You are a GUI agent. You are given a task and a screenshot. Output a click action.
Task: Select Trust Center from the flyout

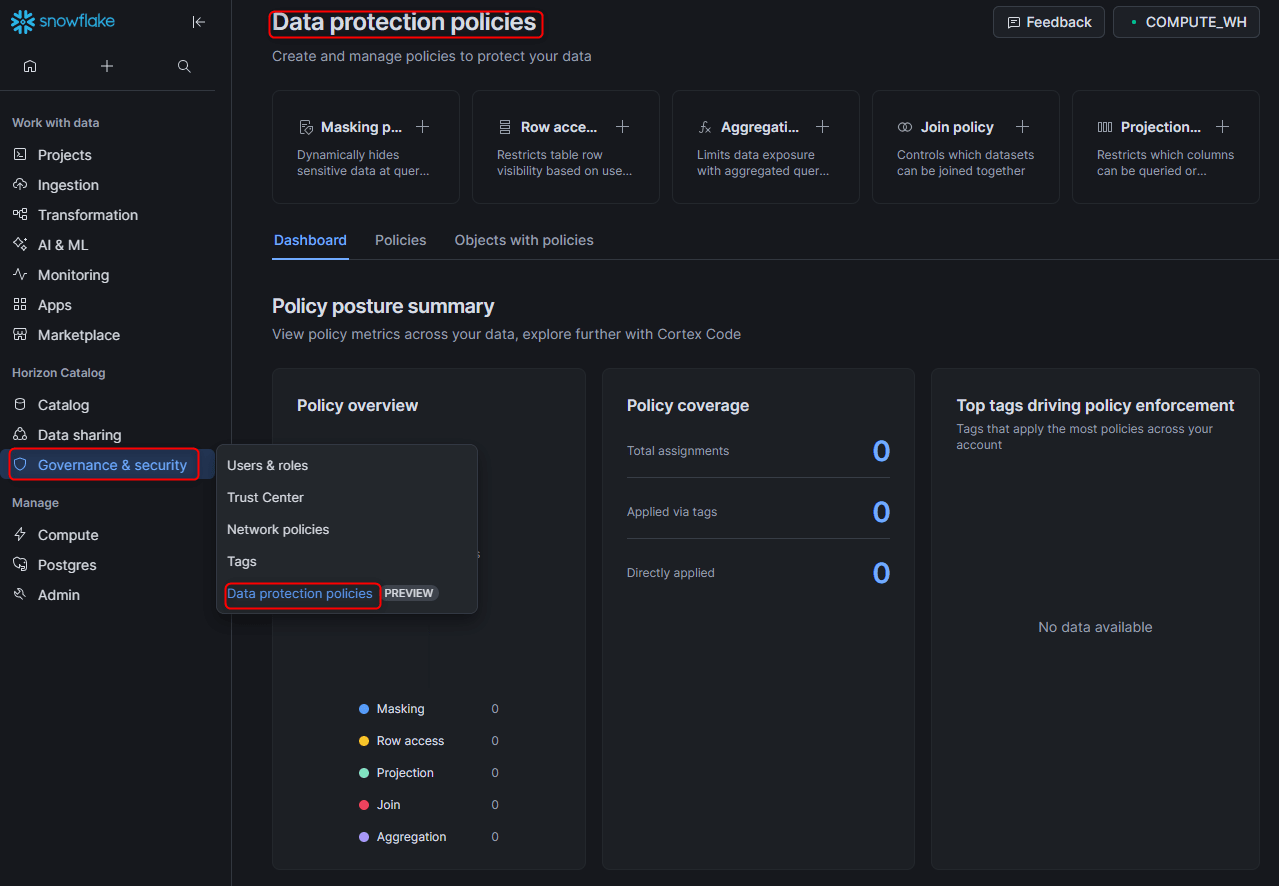(x=265, y=498)
